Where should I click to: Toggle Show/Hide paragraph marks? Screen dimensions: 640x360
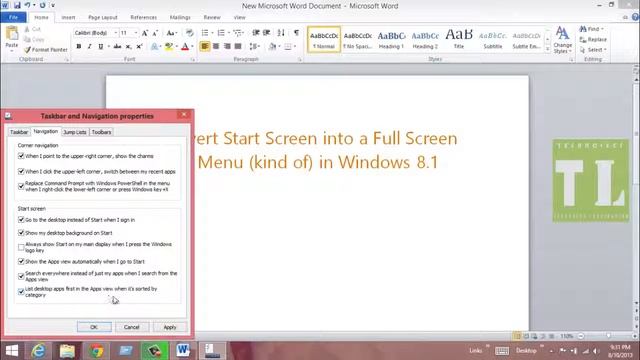[x=296, y=33]
